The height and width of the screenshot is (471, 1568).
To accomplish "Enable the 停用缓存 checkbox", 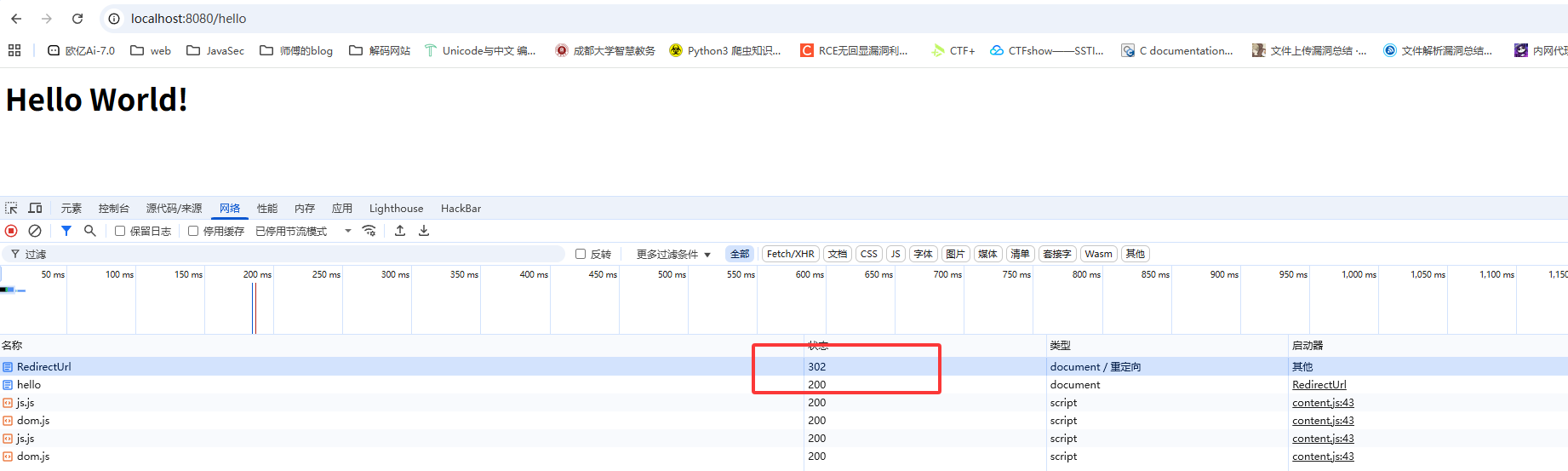I will 193,231.
